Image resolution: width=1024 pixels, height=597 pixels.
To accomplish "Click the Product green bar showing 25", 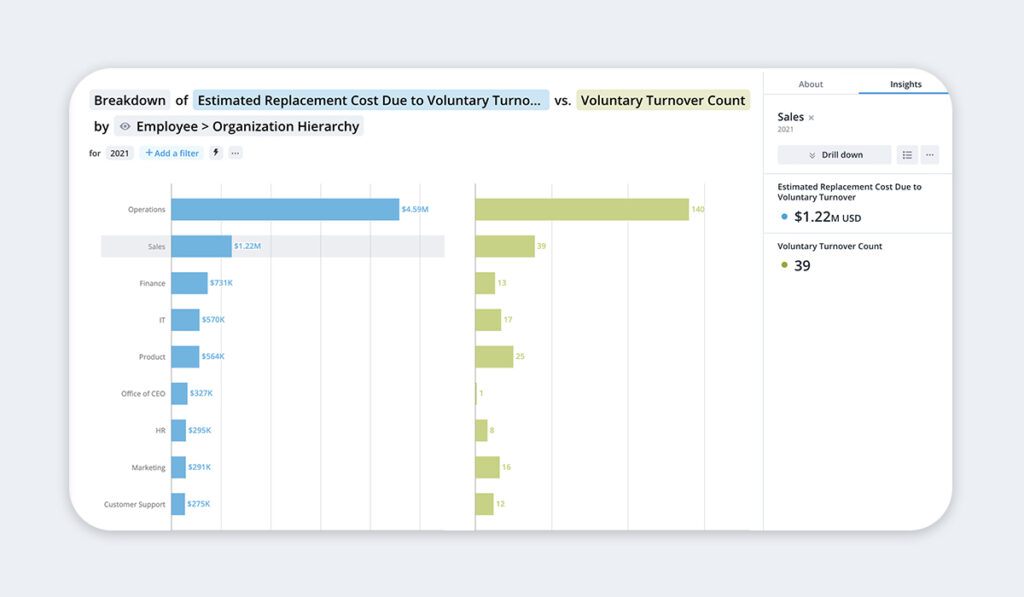I will (x=494, y=357).
